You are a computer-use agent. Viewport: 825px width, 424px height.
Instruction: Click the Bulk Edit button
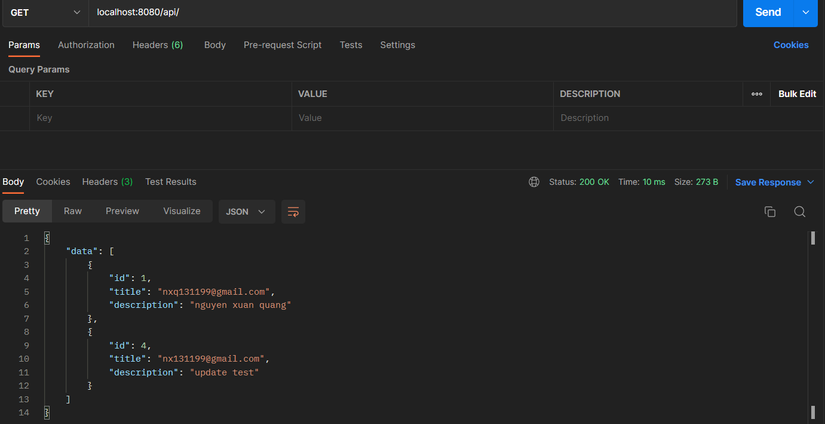[x=797, y=94]
